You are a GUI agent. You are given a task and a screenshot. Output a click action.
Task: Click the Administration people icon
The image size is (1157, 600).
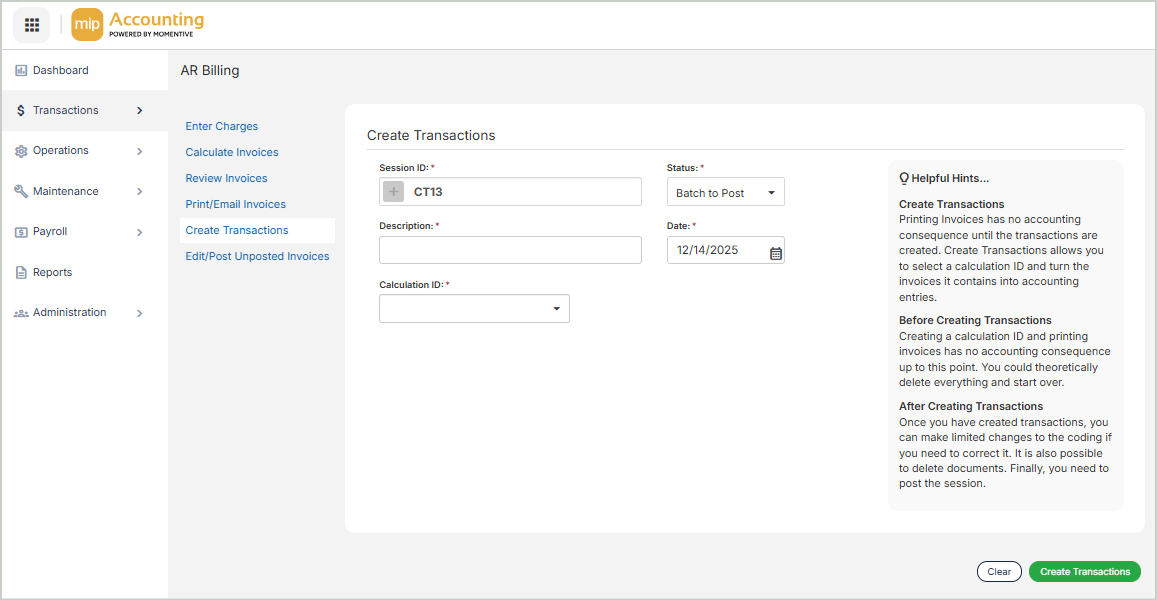[x=21, y=313]
